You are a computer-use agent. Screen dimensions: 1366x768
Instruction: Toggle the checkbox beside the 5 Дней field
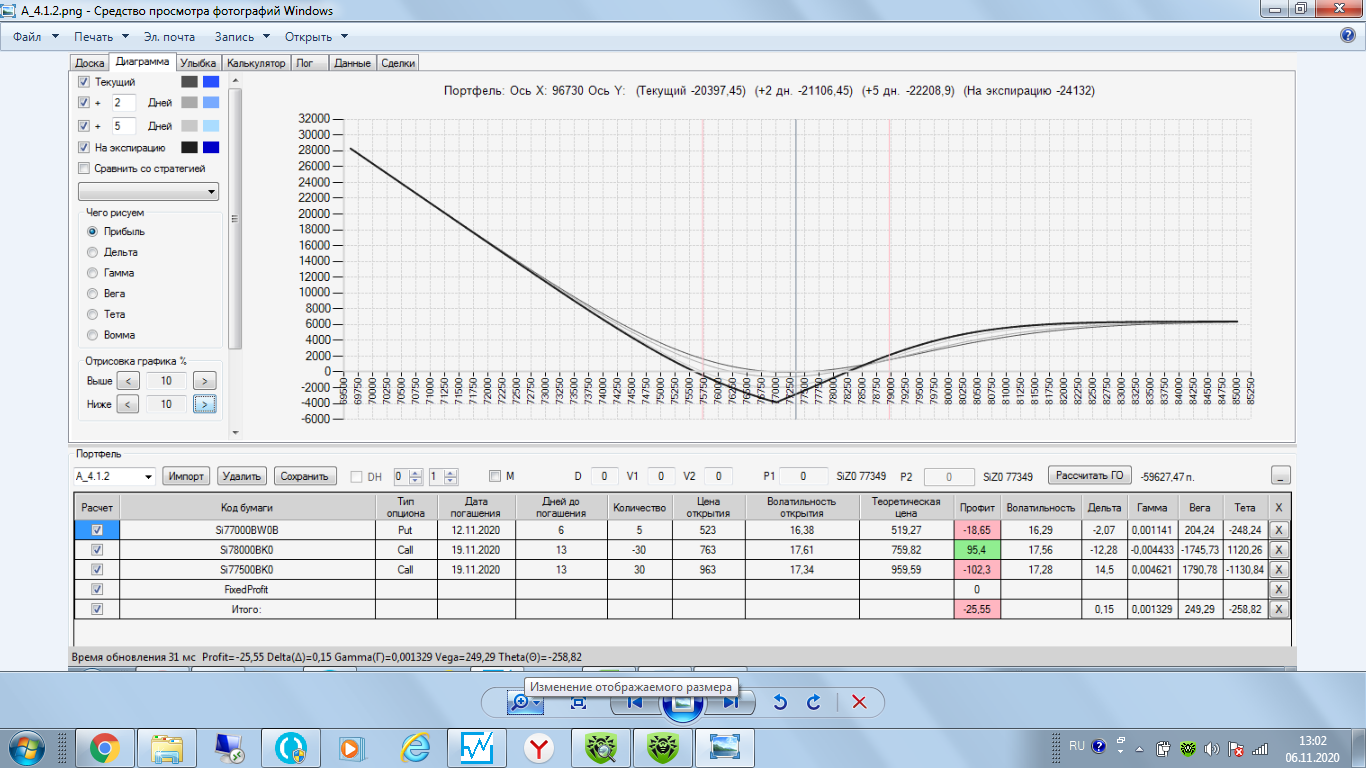[84, 126]
